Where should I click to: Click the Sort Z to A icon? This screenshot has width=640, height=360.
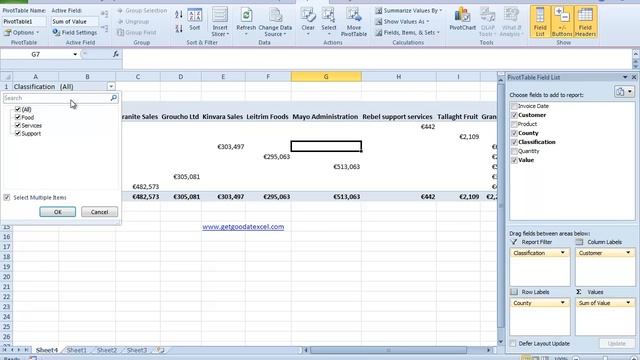[x=179, y=29]
